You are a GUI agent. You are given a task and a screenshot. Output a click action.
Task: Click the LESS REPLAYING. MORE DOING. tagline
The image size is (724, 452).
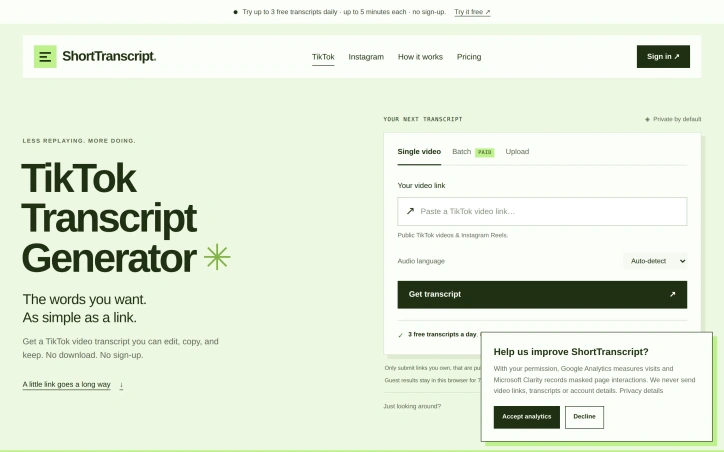pyautogui.click(x=79, y=141)
